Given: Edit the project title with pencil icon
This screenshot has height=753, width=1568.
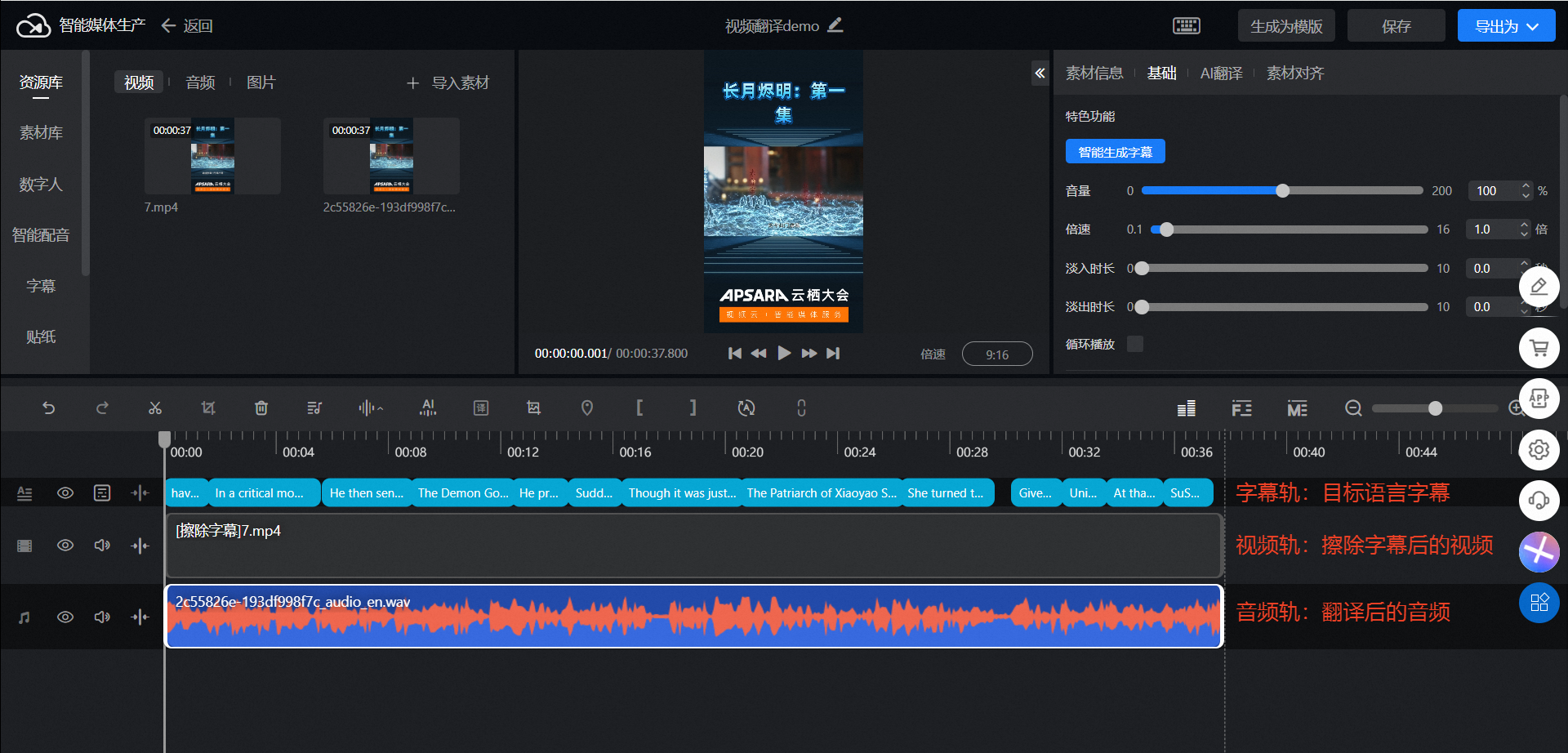Looking at the screenshot, I should 835,25.
